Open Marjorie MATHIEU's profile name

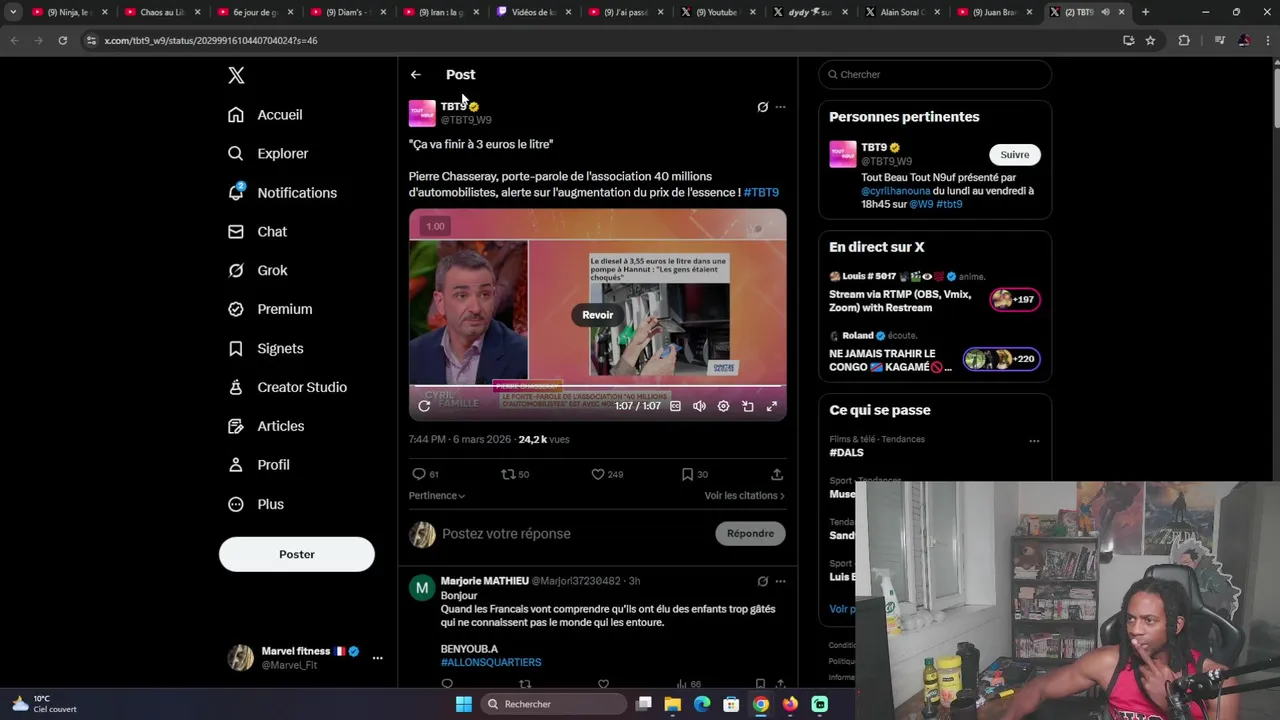pos(484,581)
